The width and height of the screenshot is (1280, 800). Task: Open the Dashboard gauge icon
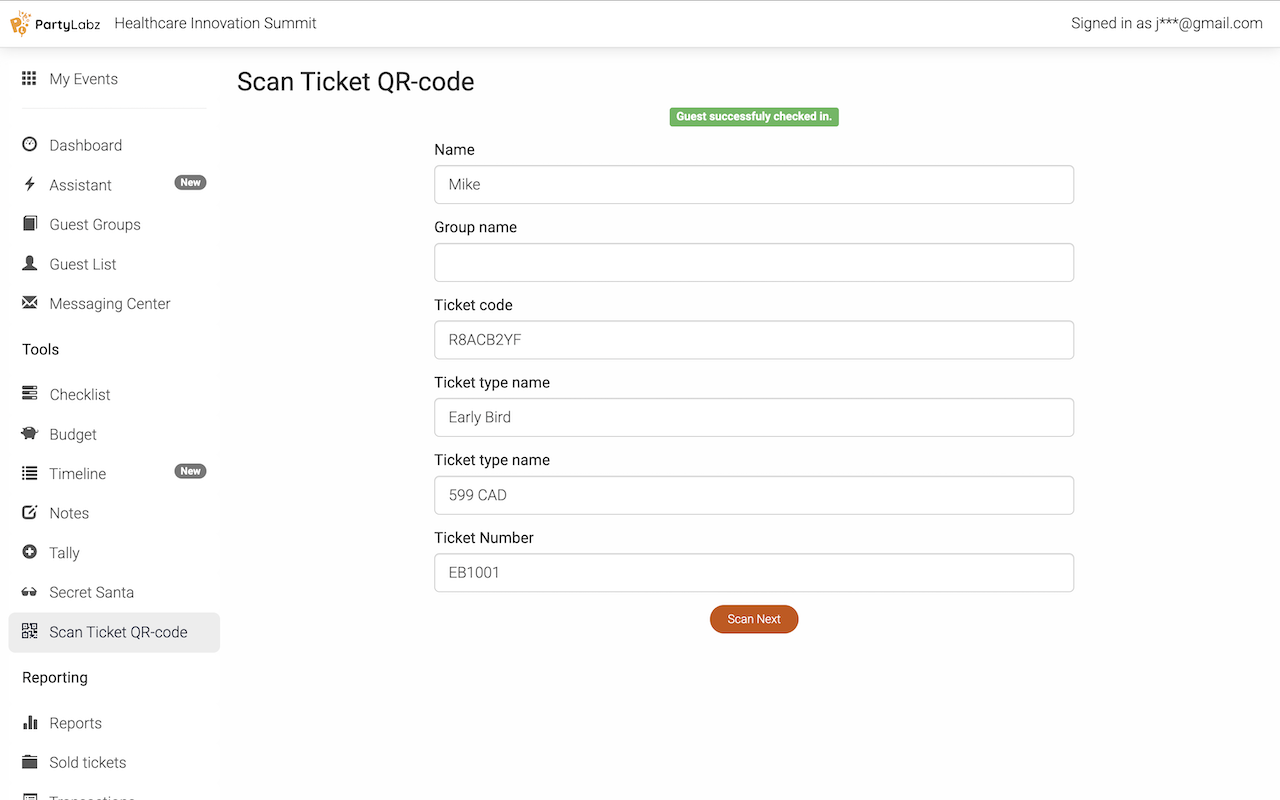[x=30, y=145]
